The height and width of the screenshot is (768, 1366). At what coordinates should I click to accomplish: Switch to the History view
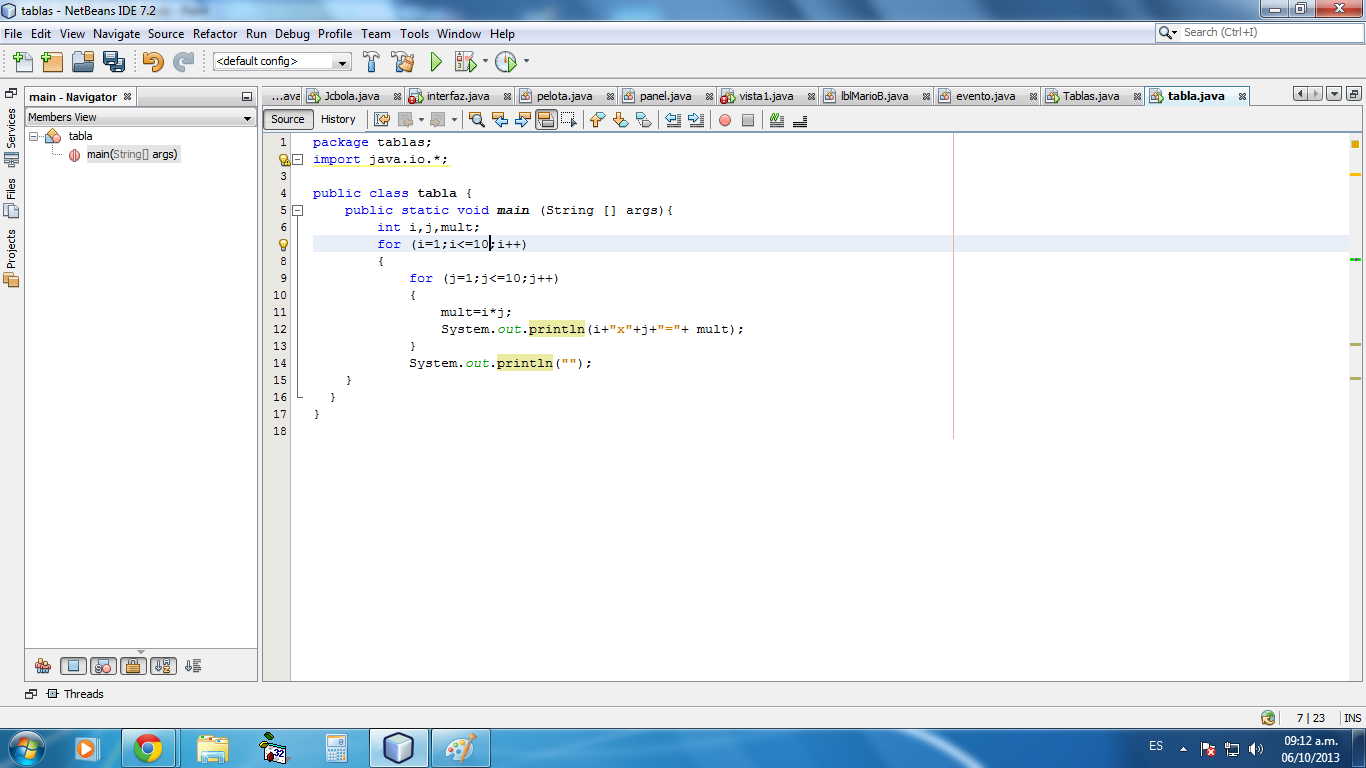pos(339,119)
